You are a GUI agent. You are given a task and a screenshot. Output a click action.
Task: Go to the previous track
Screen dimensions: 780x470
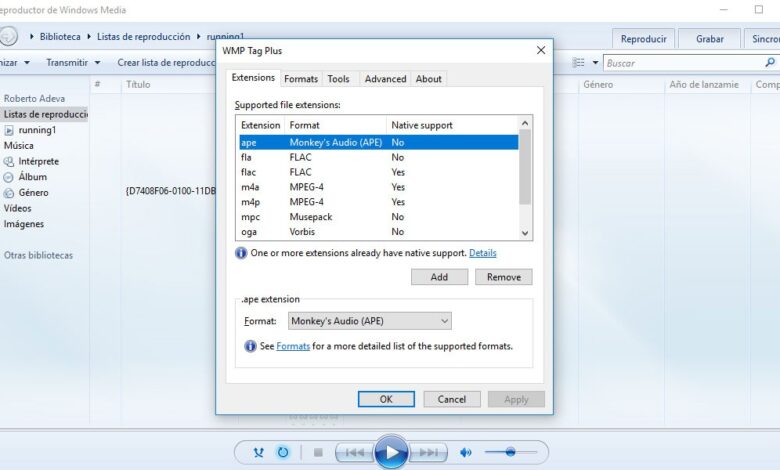pyautogui.click(x=355, y=453)
